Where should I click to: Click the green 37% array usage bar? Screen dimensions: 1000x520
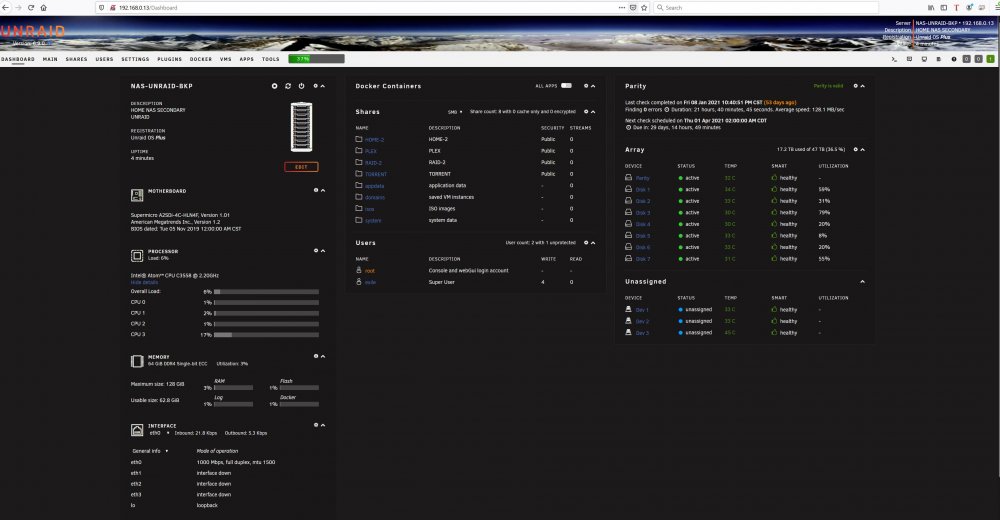pyautogui.click(x=316, y=59)
